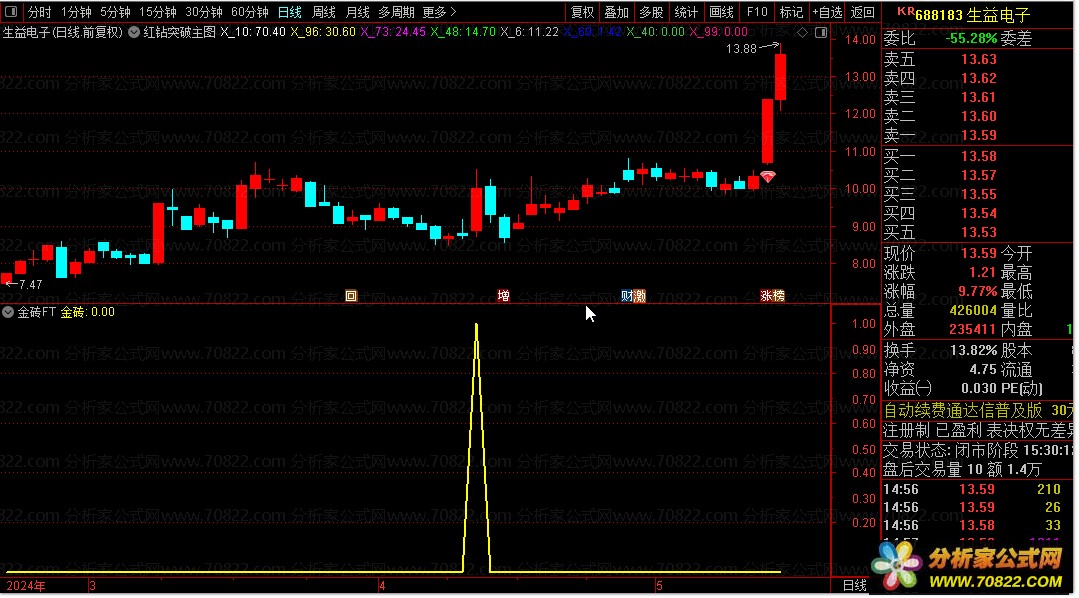
Task: Open 多周期 multi-period view
Action: click(x=396, y=12)
